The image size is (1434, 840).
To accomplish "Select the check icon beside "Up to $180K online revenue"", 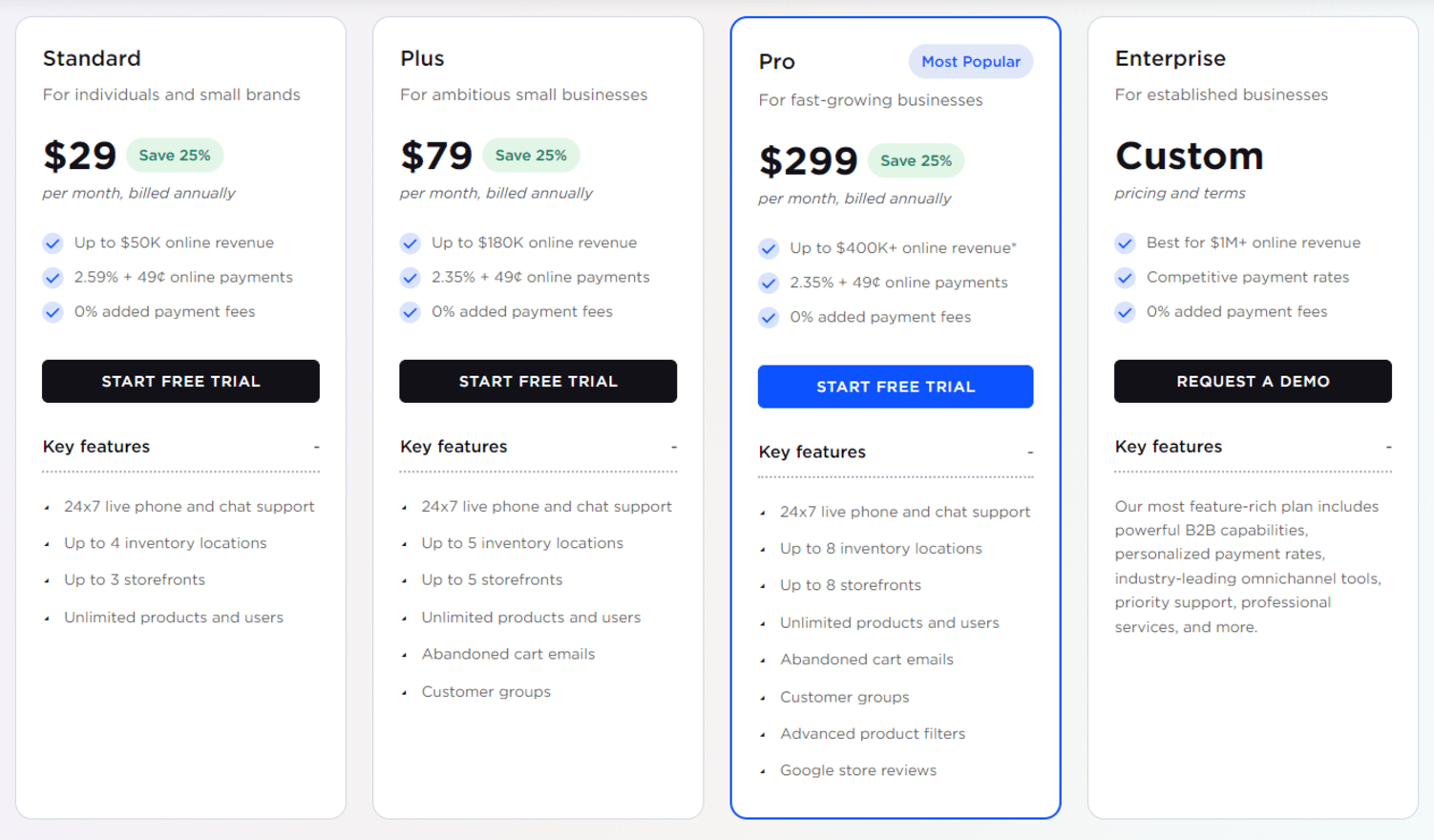I will click(410, 243).
